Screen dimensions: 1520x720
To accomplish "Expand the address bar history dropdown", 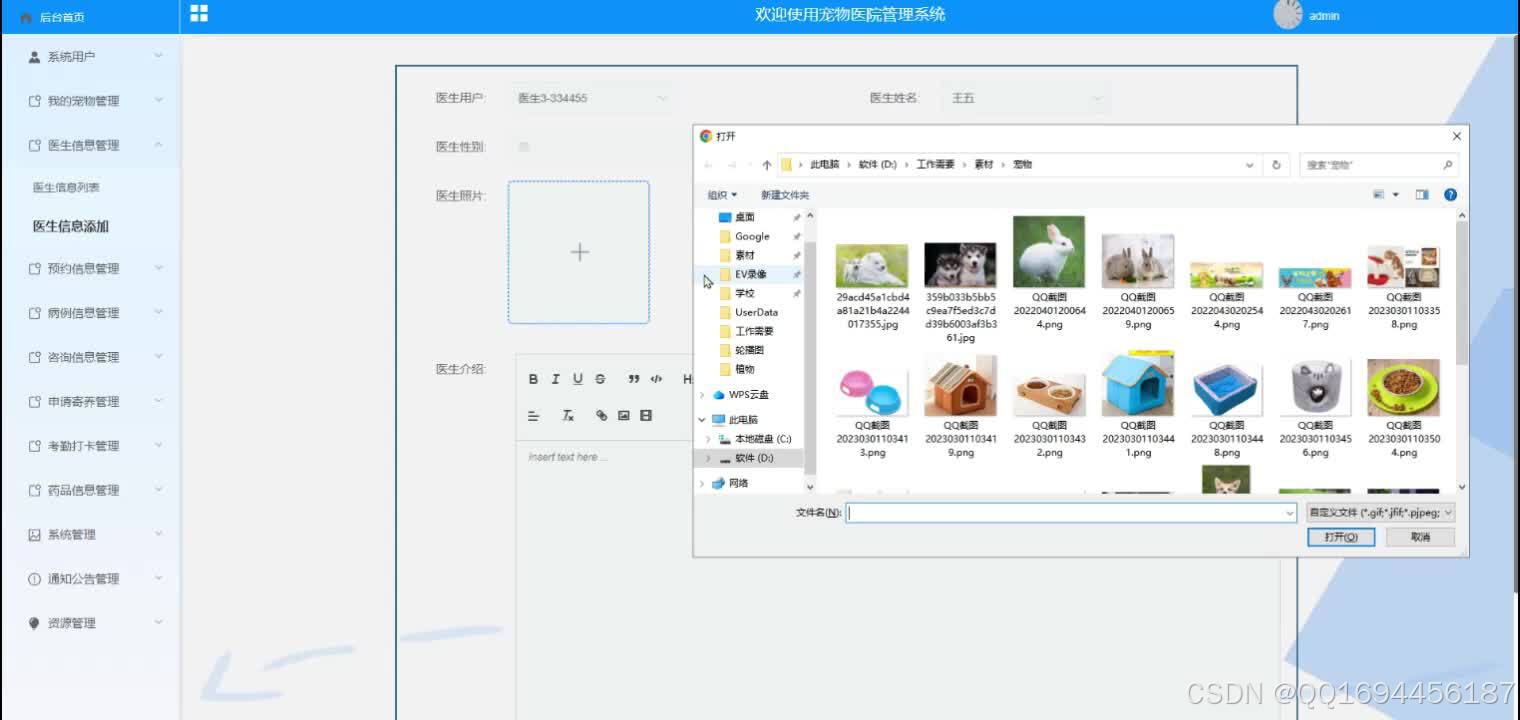I will tap(1250, 165).
